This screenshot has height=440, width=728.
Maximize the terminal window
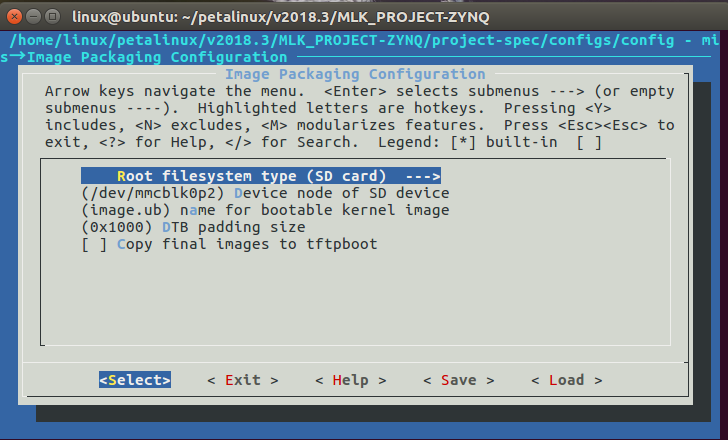point(52,17)
